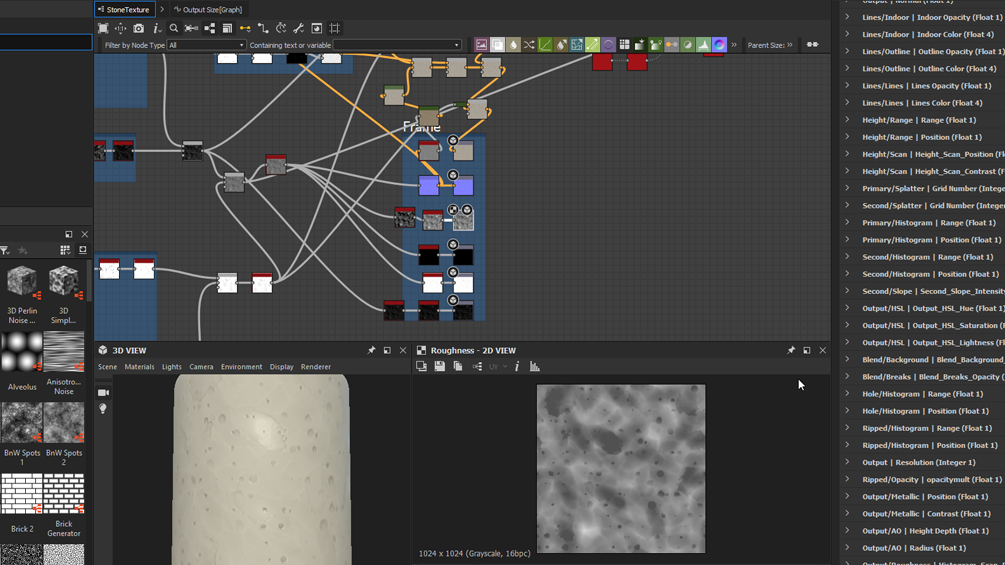Image resolution: width=1005 pixels, height=565 pixels.
Task: Click the link curve style icon
Action: pyautogui.click(x=263, y=28)
